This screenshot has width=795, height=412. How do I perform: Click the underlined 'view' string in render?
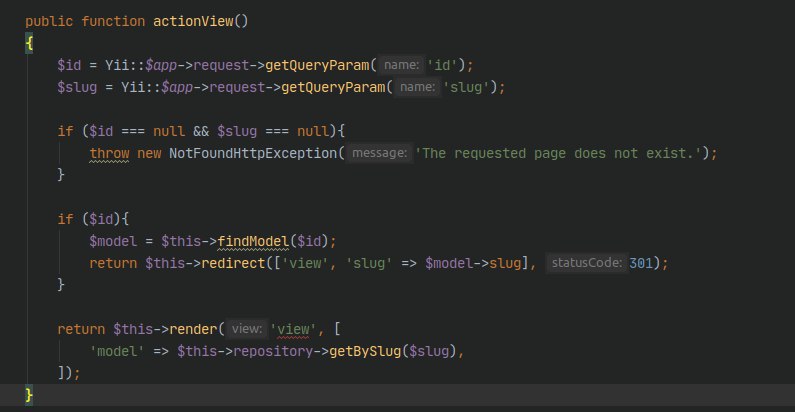(293, 329)
